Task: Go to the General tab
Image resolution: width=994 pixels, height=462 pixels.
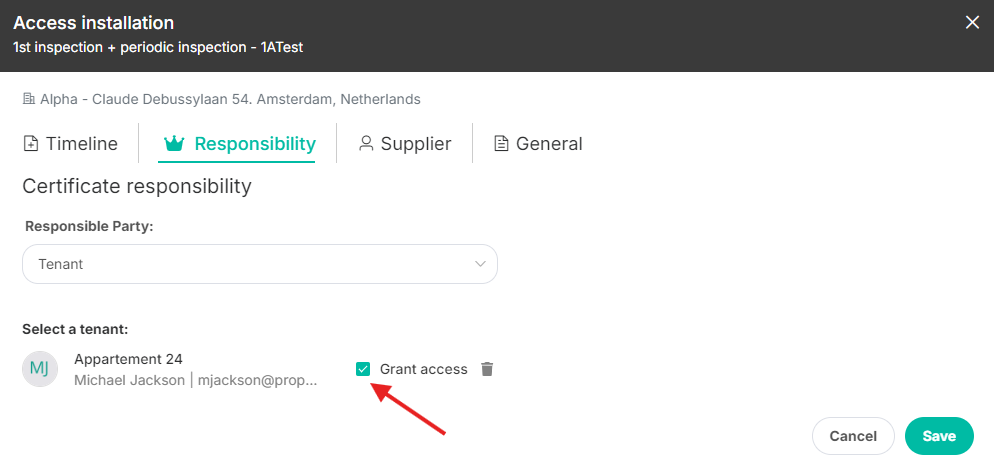Action: pos(538,144)
